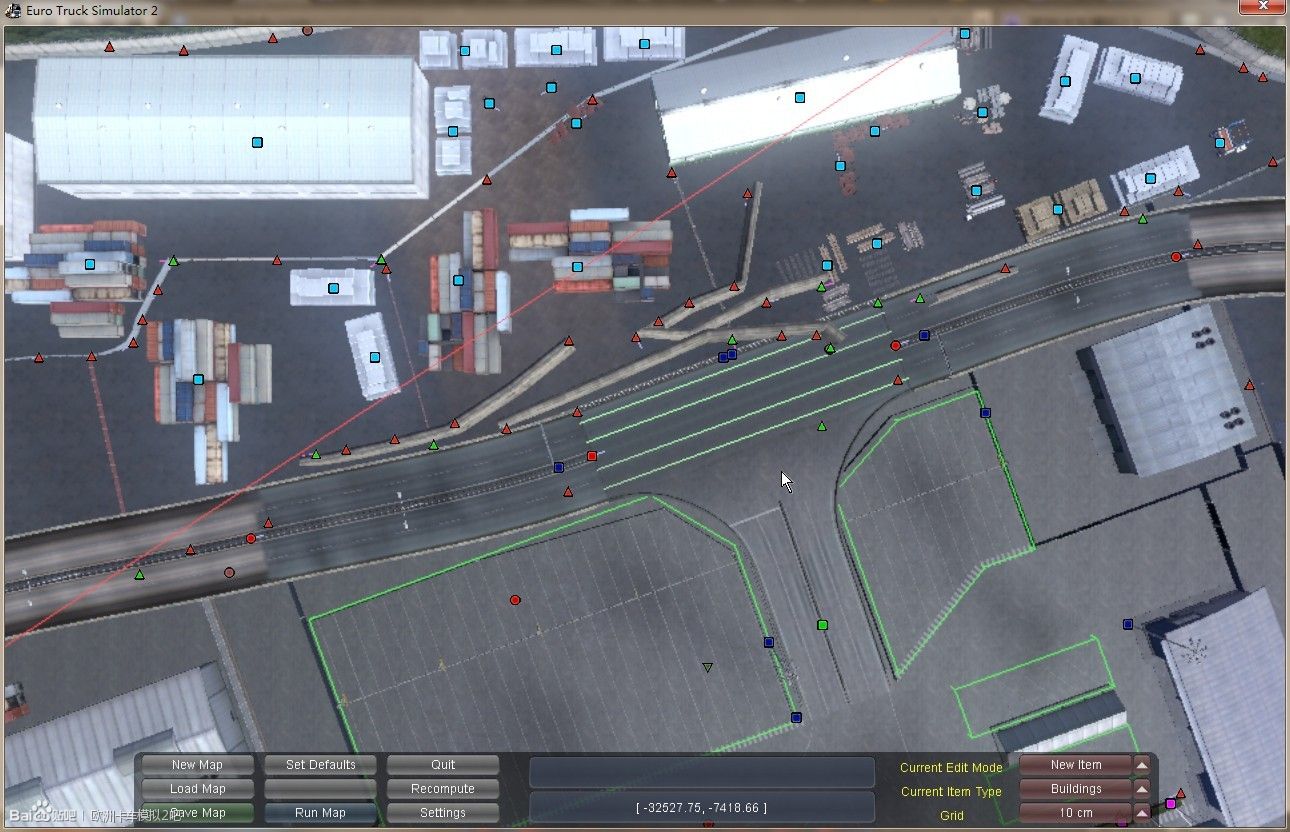Open the editor Settings
1290x832 pixels.
click(443, 813)
